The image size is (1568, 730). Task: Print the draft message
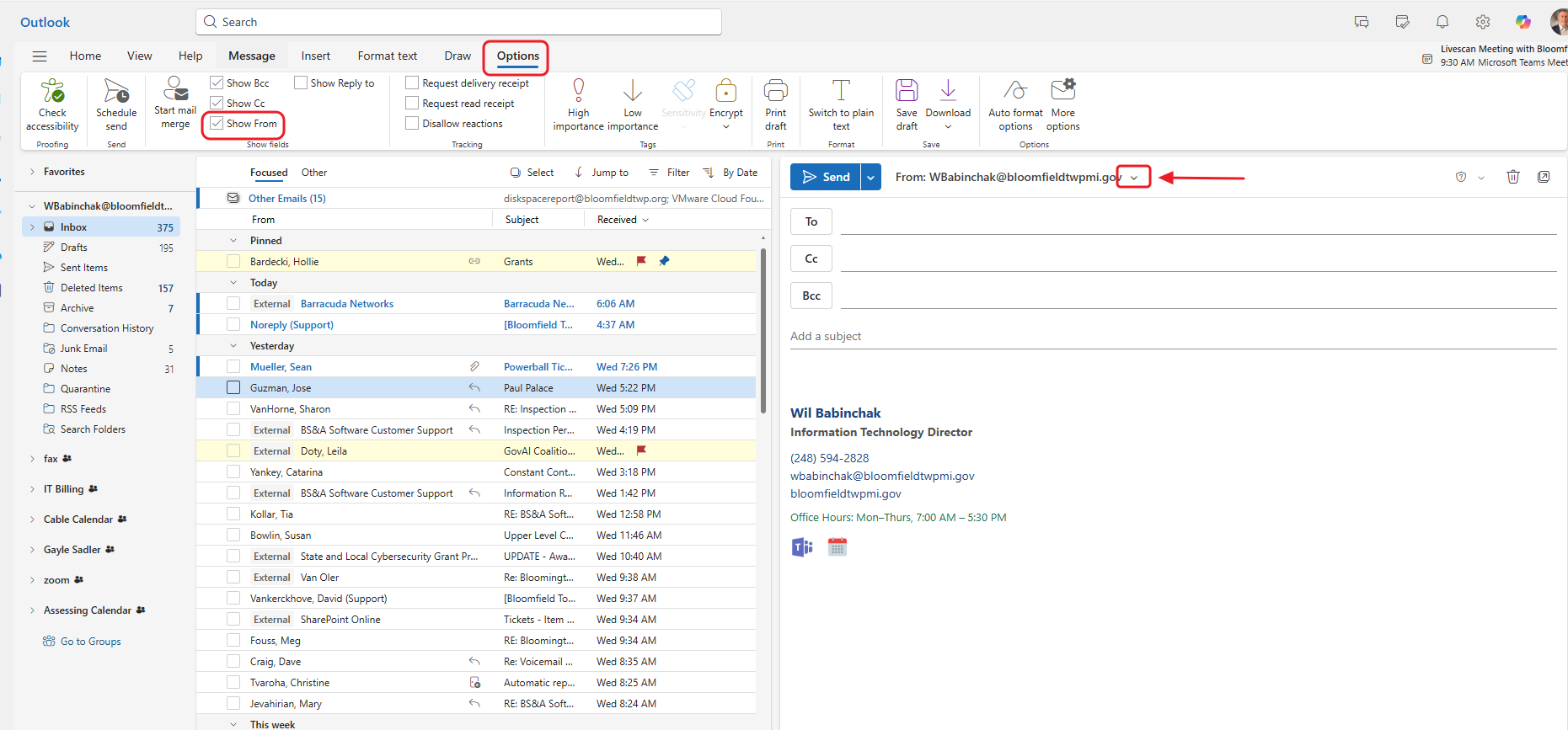tap(776, 104)
